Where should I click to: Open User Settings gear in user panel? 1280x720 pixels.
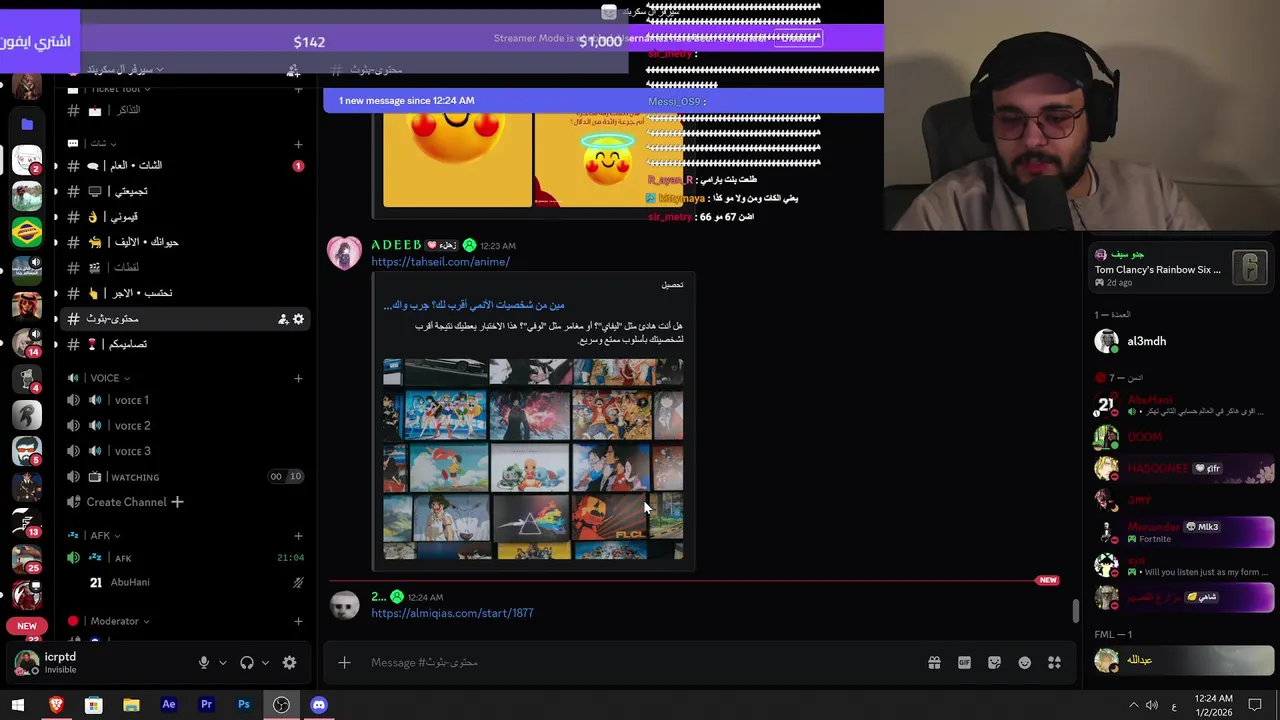pos(289,662)
